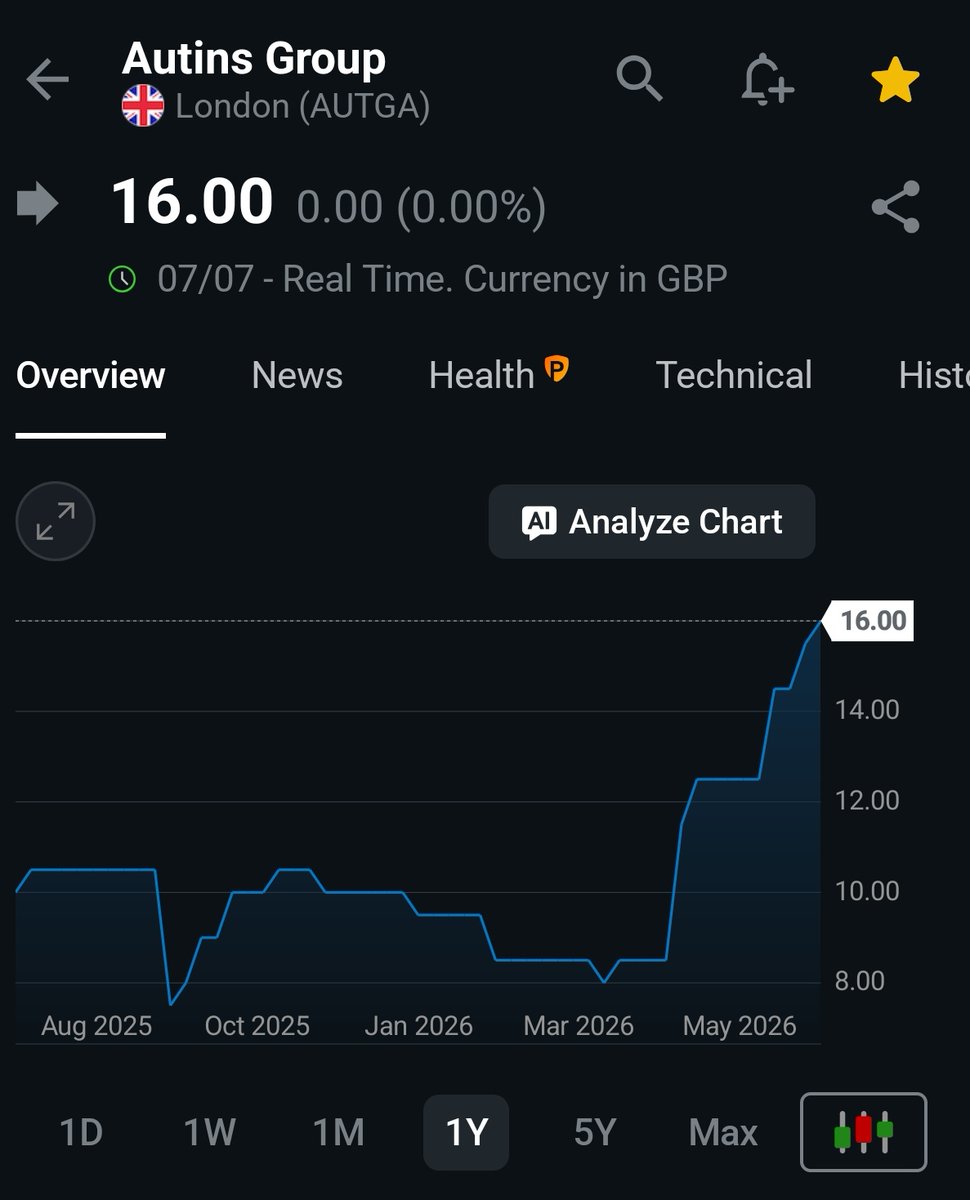Select the Overview tab
Viewport: 970px width, 1200px height.
tap(91, 376)
